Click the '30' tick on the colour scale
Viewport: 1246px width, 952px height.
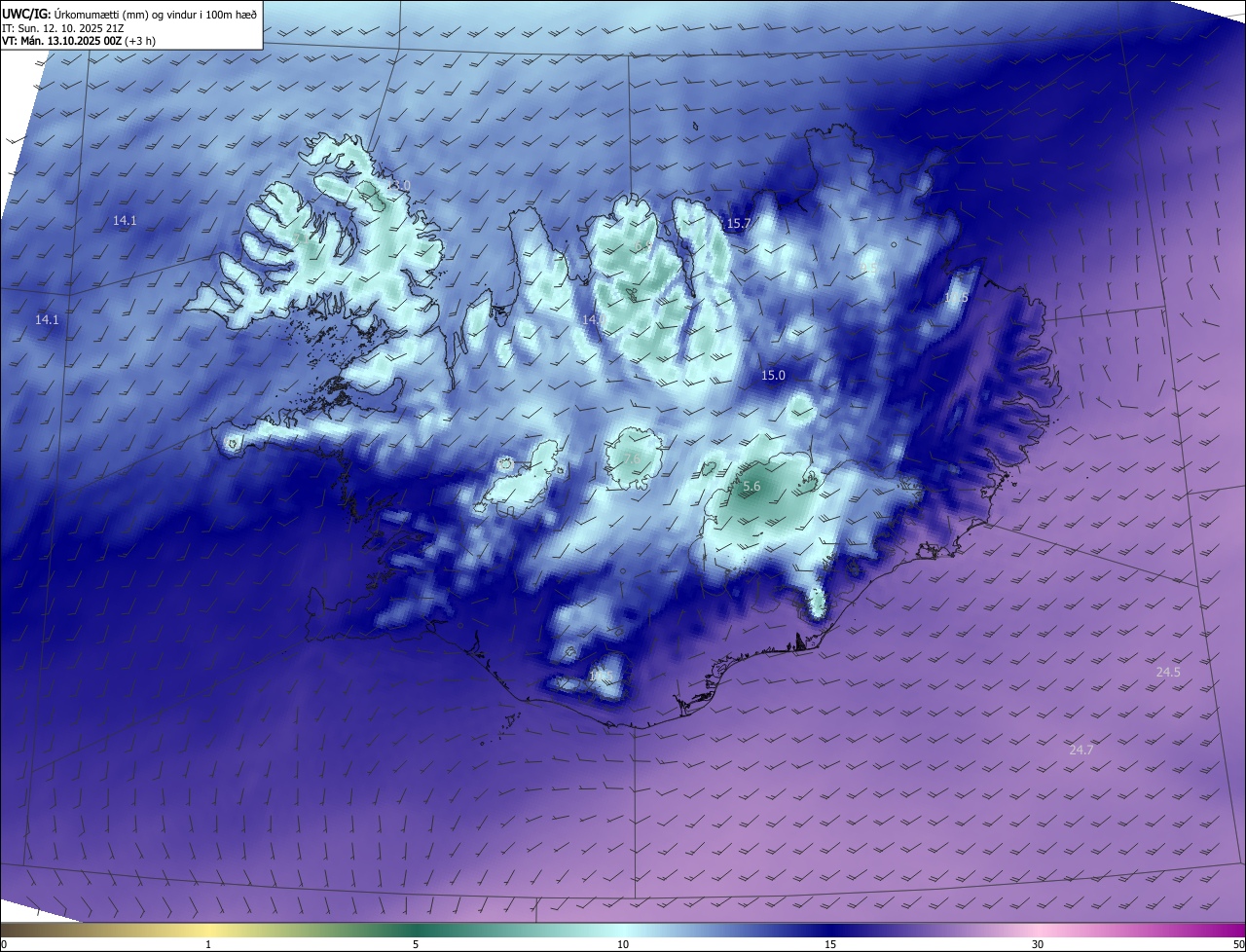pyautogui.click(x=1038, y=944)
